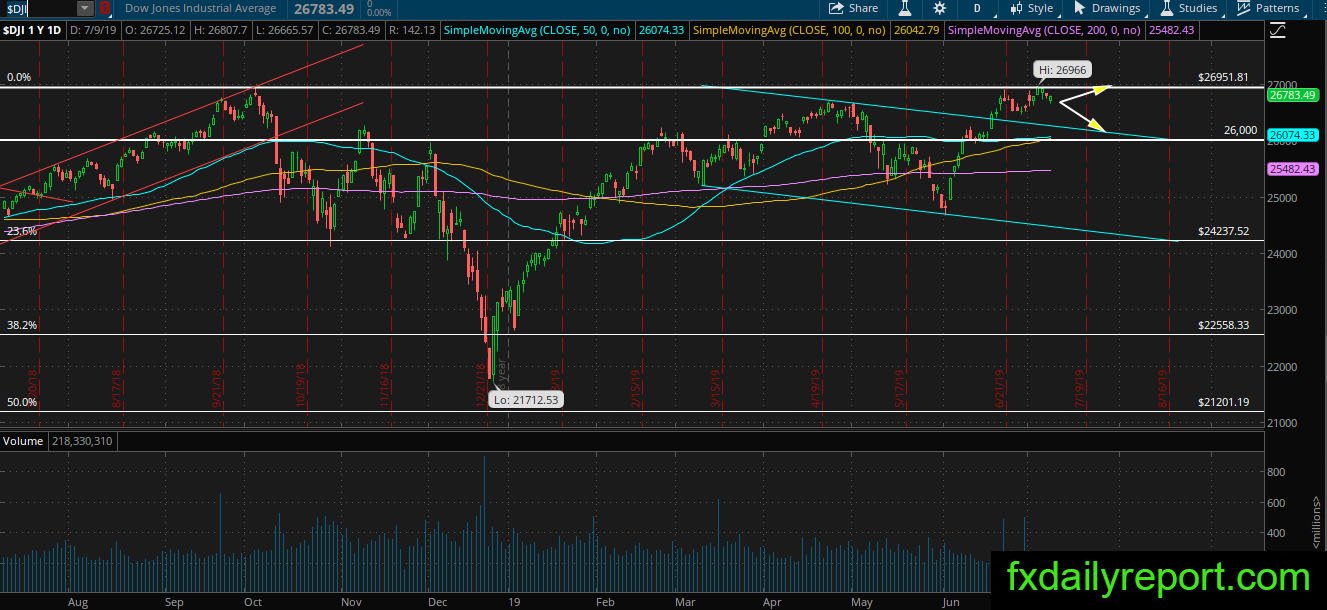Image resolution: width=1327 pixels, height=610 pixels.
Task: Click the $DJI 1 Y 1D chart label
Action: coord(38,31)
